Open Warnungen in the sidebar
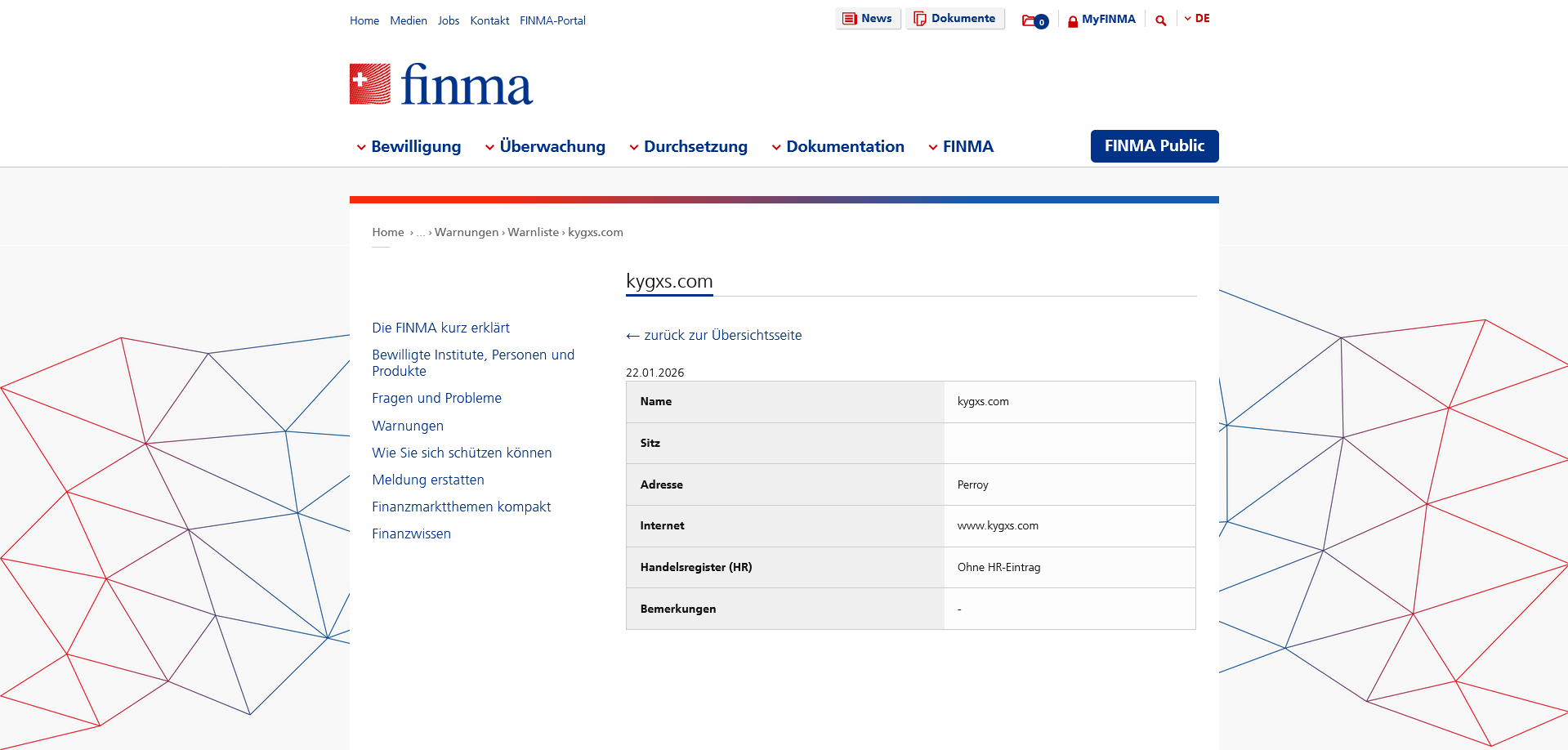Screen dimensions: 1568x750 click(x=408, y=426)
